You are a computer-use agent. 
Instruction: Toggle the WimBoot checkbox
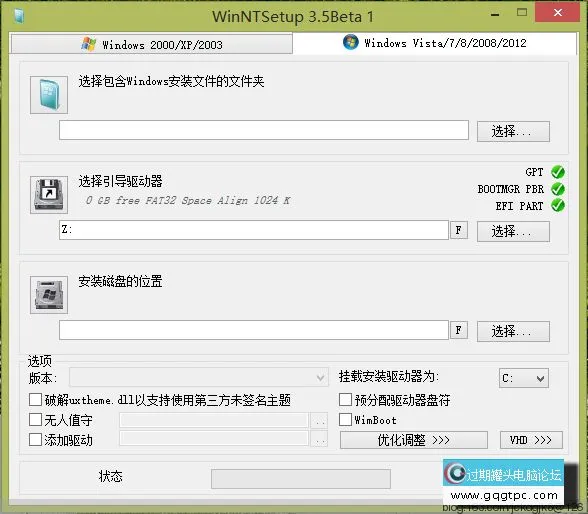(345, 420)
